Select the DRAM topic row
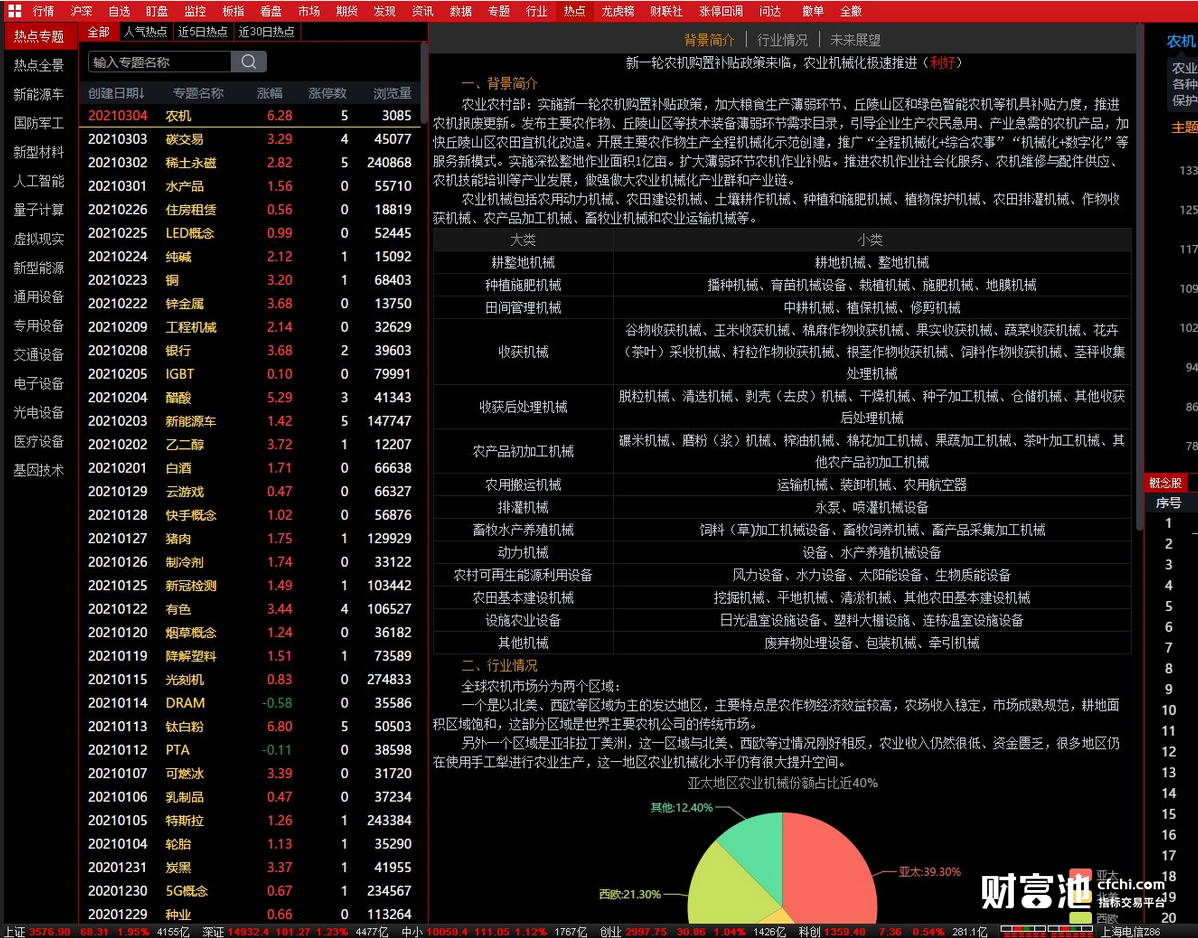The width and height of the screenshot is (1198, 938). 250,703
